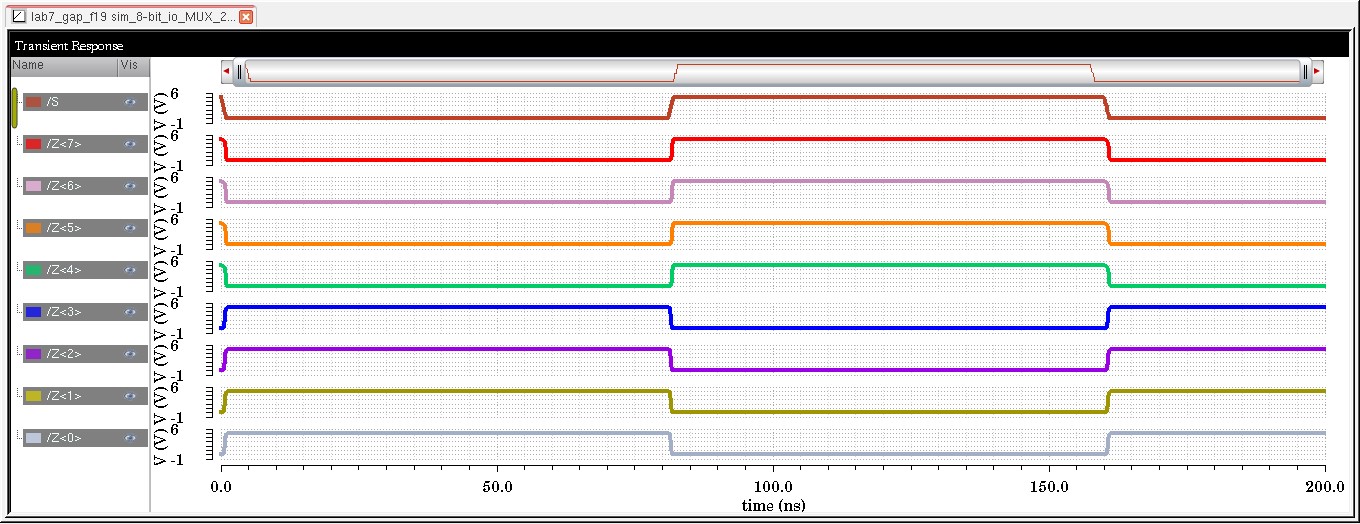This screenshot has height=524, width=1360.
Task: Hide the /Z<6> trace via eye icon
Action: point(130,186)
